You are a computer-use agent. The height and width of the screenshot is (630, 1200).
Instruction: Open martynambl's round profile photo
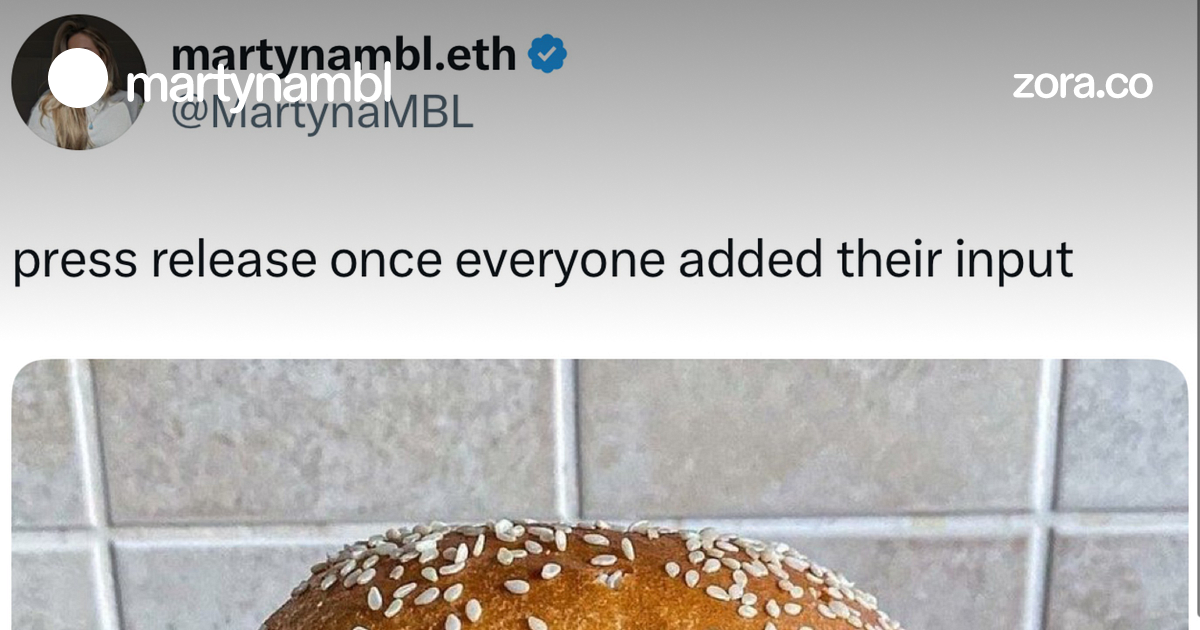pos(79,82)
